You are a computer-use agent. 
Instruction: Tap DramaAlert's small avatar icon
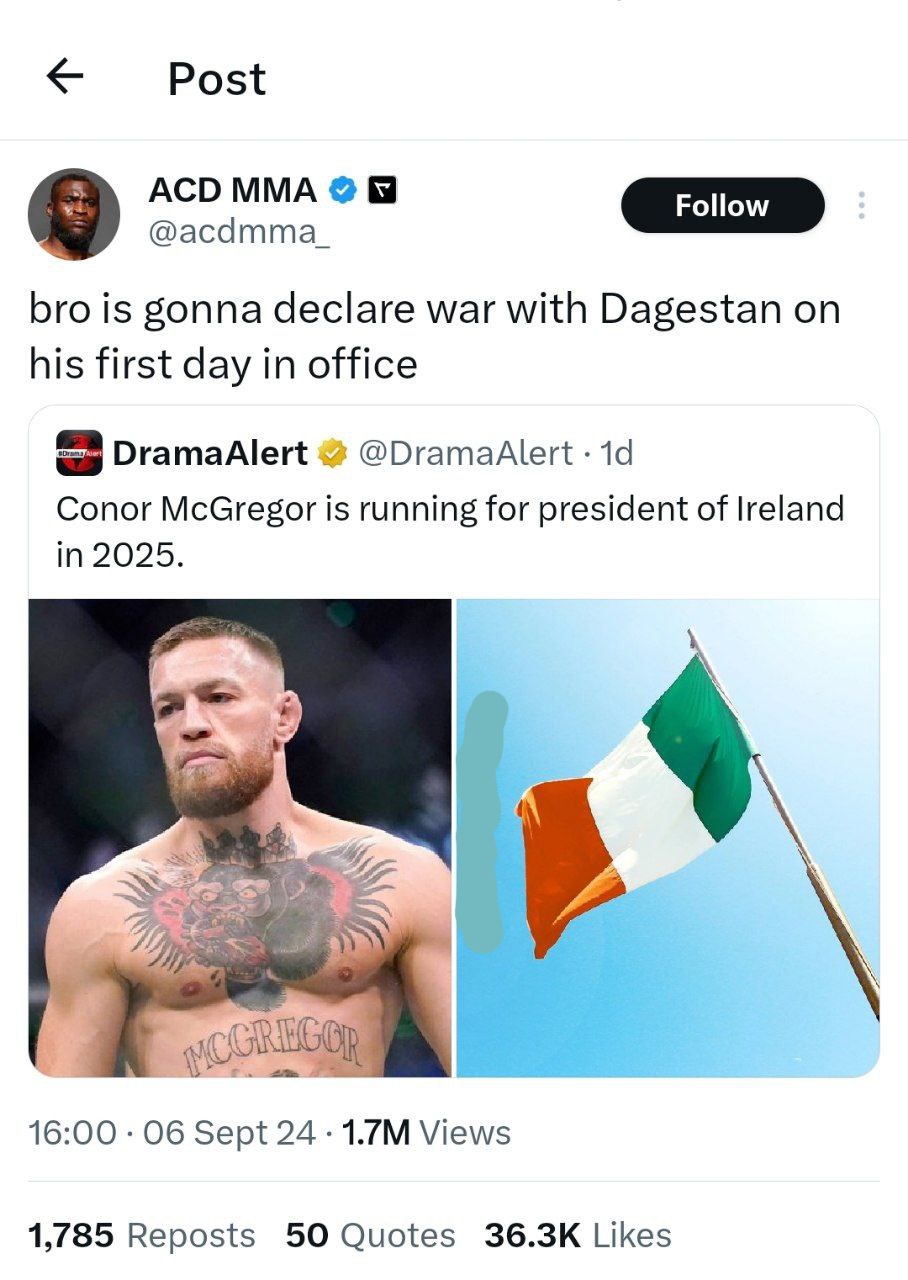pyautogui.click(x=79, y=453)
